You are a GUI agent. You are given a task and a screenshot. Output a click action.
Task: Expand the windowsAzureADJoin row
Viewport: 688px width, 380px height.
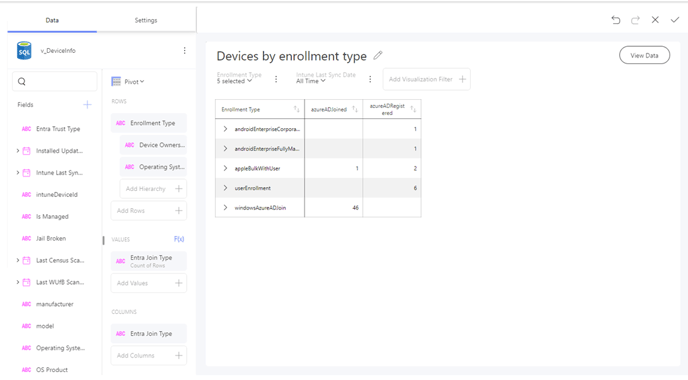(225, 208)
